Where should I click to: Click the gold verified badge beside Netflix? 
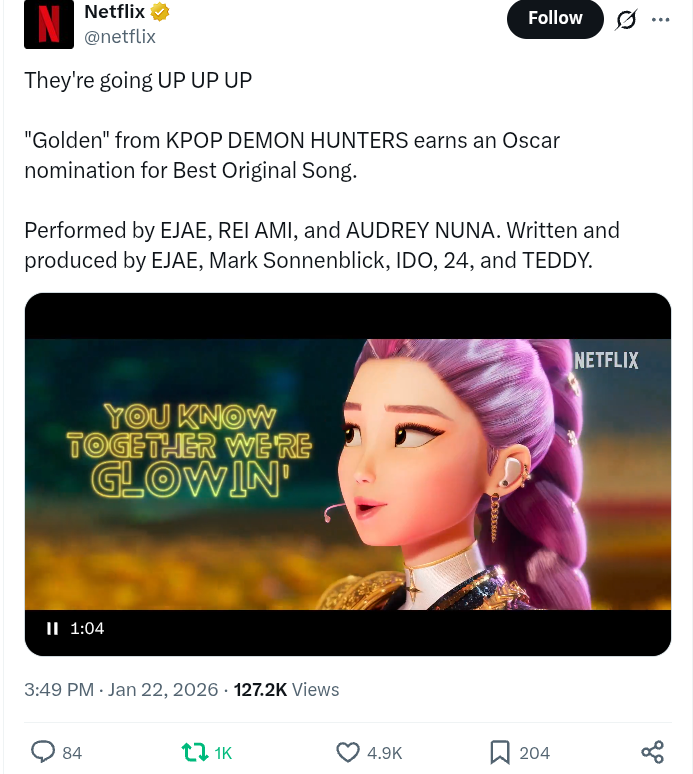tap(160, 13)
